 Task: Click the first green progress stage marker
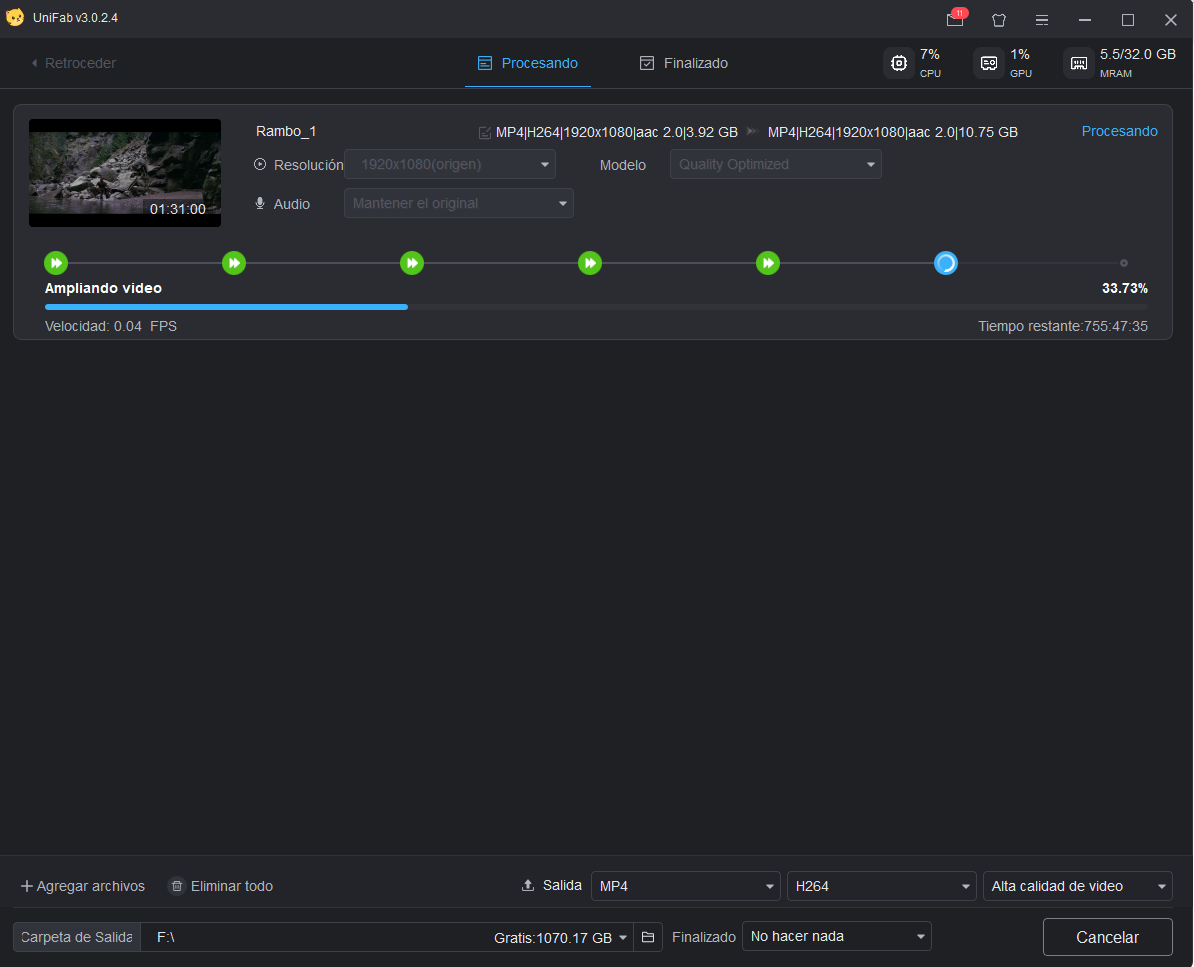56,263
